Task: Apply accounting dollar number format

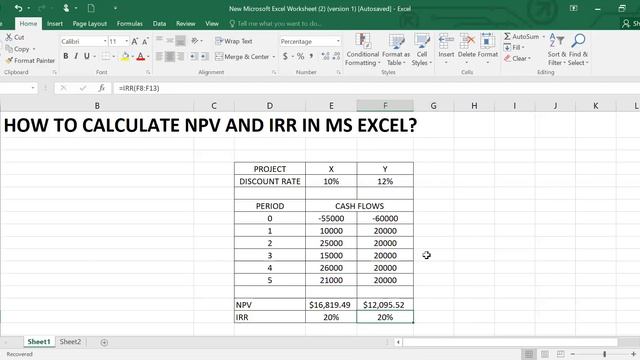Action: click(285, 56)
